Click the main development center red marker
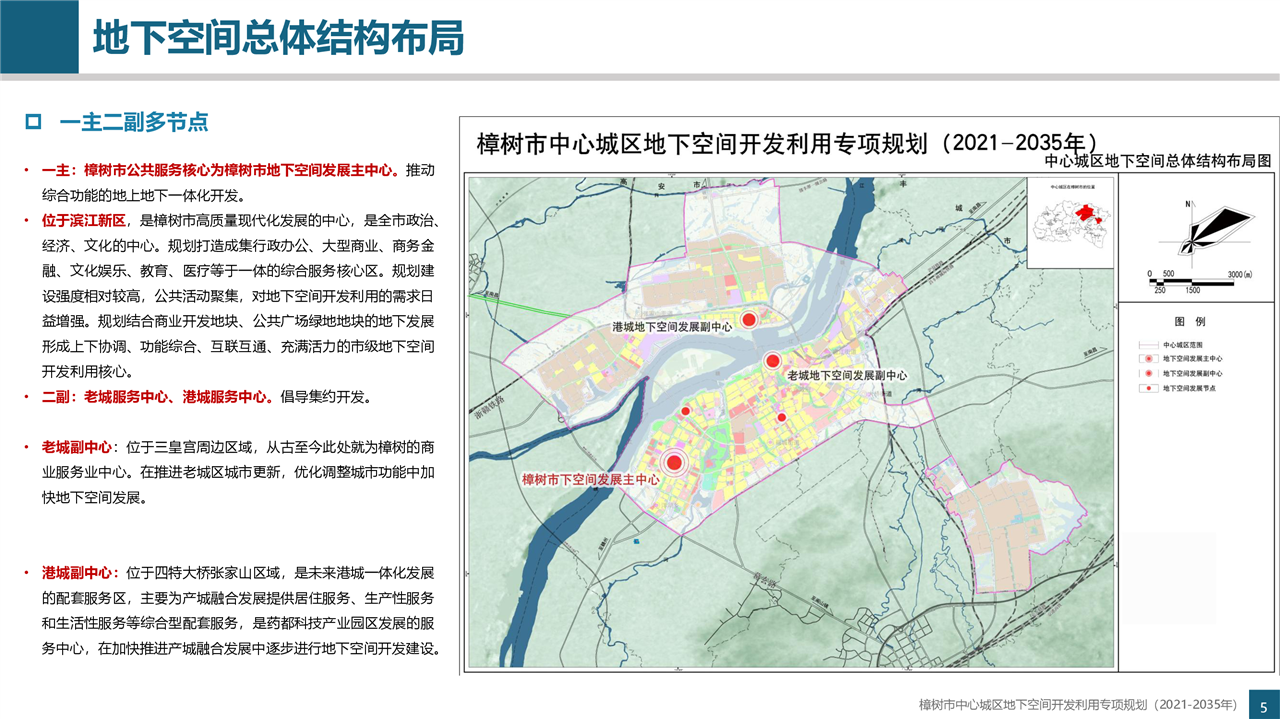The width and height of the screenshot is (1280, 719). point(674,462)
